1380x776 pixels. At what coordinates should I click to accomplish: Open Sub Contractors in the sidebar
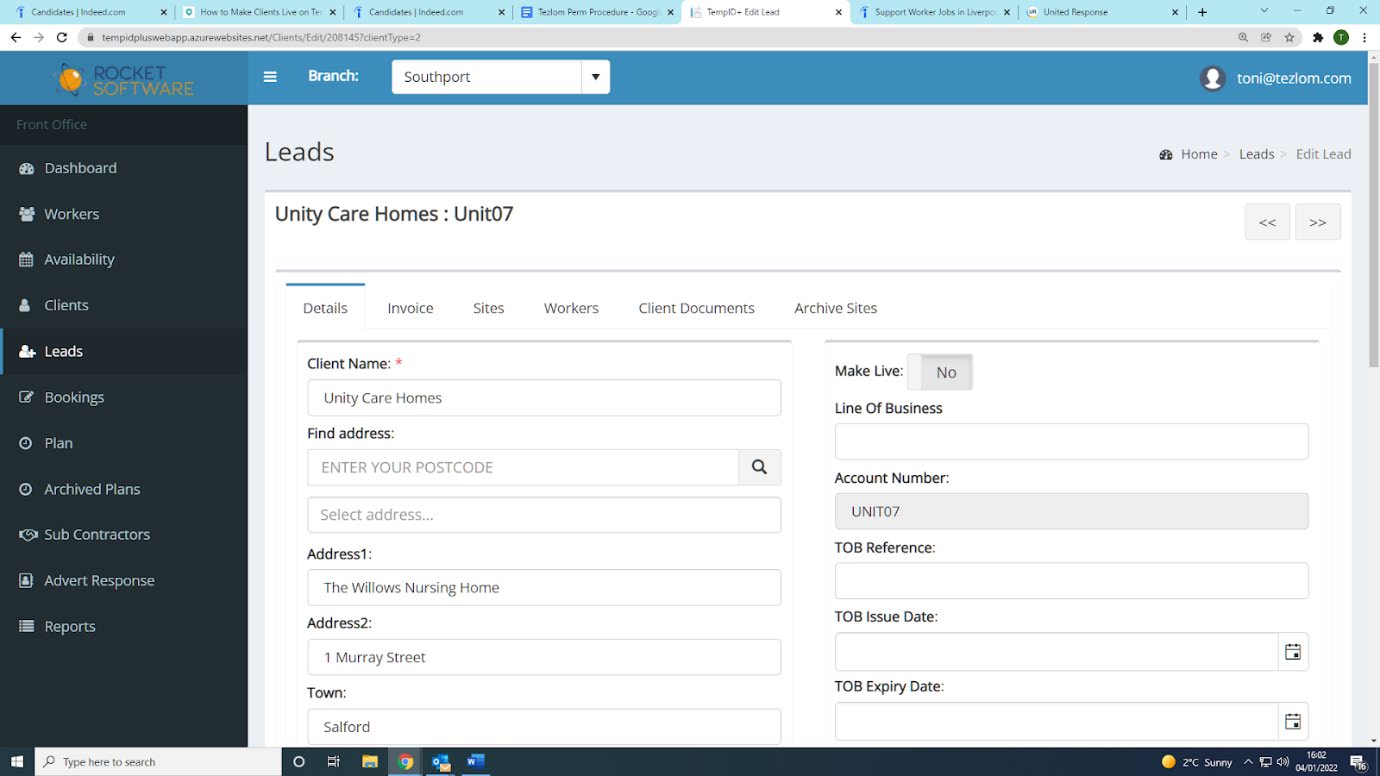97,534
